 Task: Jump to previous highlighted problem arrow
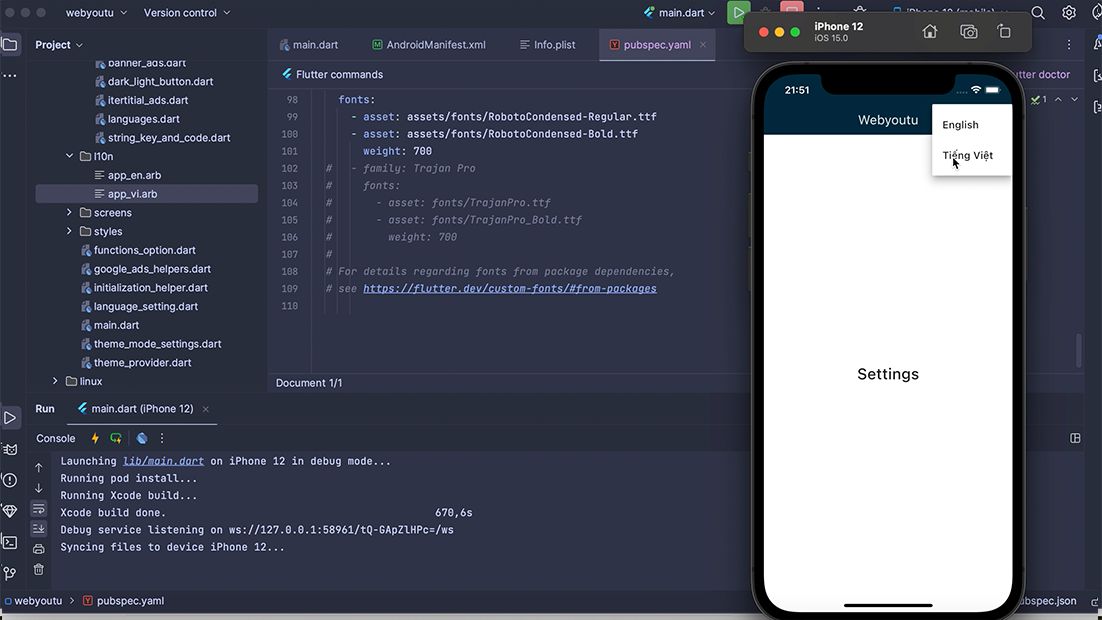click(x=1058, y=99)
